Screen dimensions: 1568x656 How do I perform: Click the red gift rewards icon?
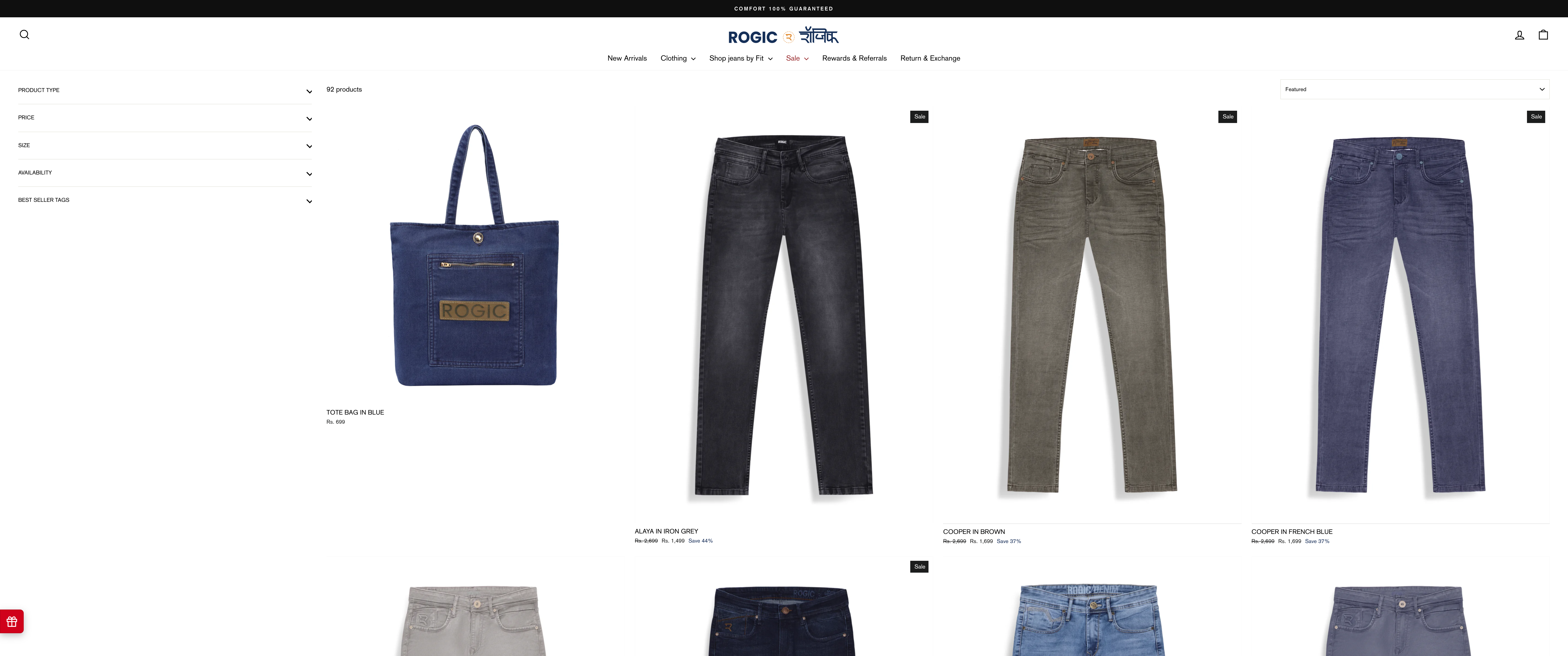(x=12, y=621)
